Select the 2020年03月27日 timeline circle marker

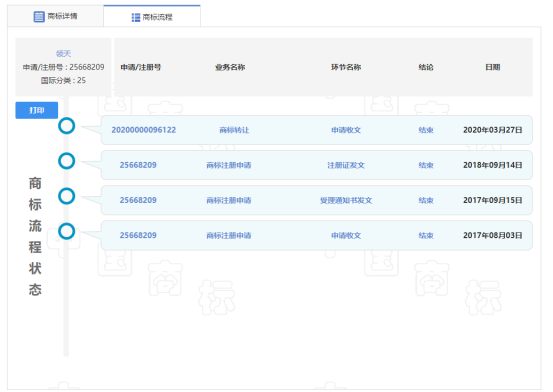pos(67,126)
